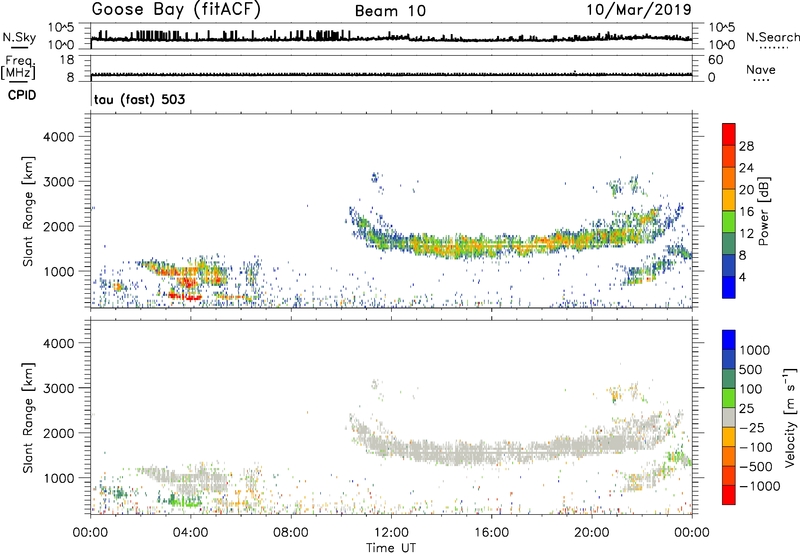
Task: Click the '100' label on Velocity colorbar
Action: point(751,389)
